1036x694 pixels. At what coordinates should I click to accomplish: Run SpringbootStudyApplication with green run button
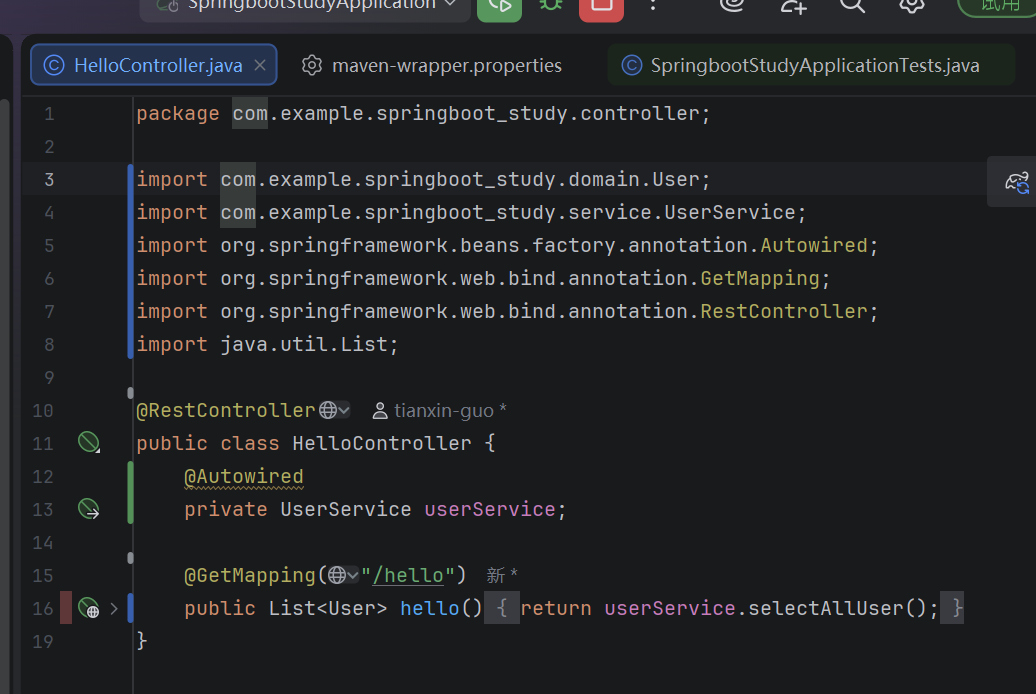tap(500, 7)
